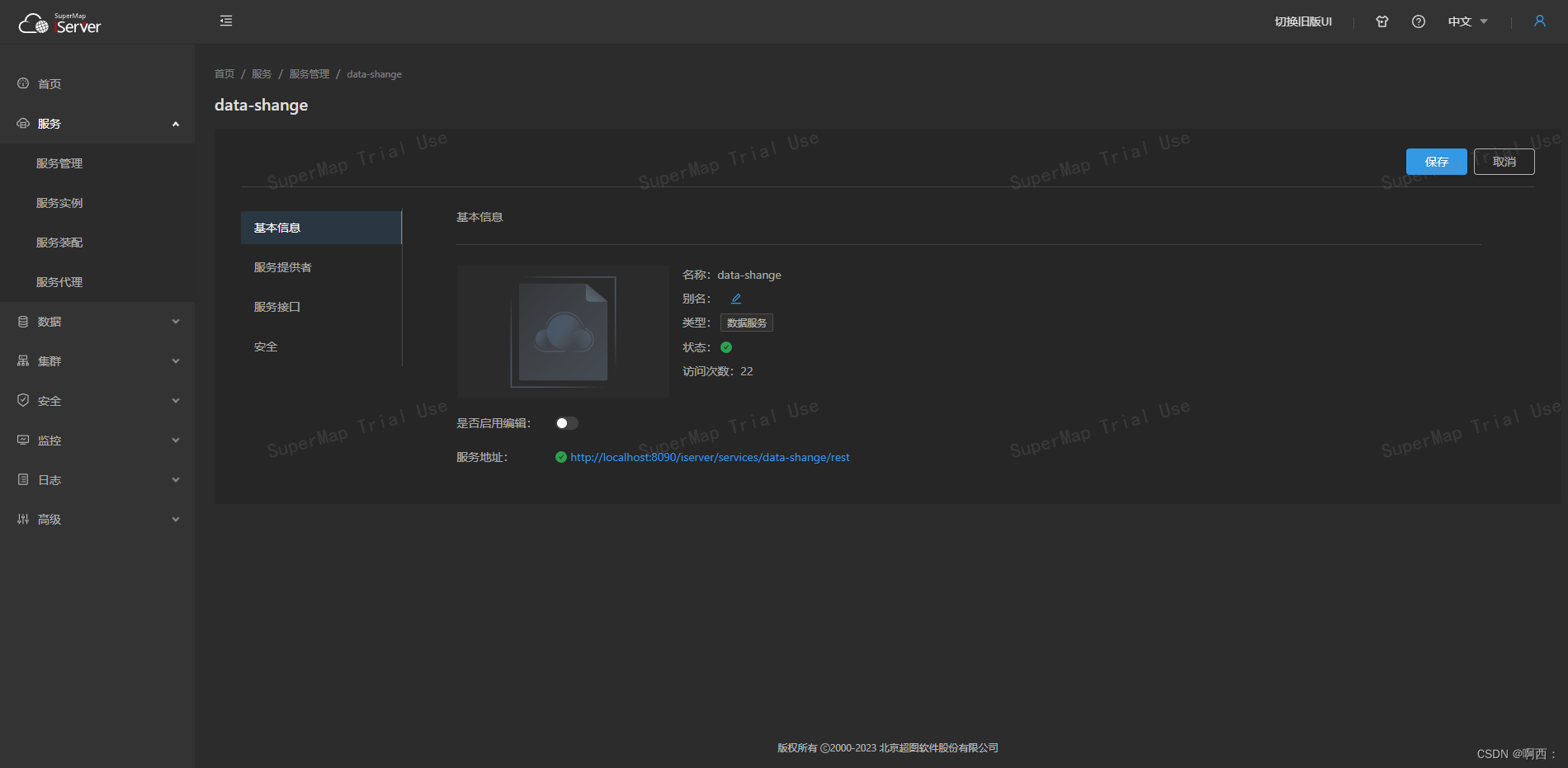Click 首页 in the breadcrumb

[224, 74]
